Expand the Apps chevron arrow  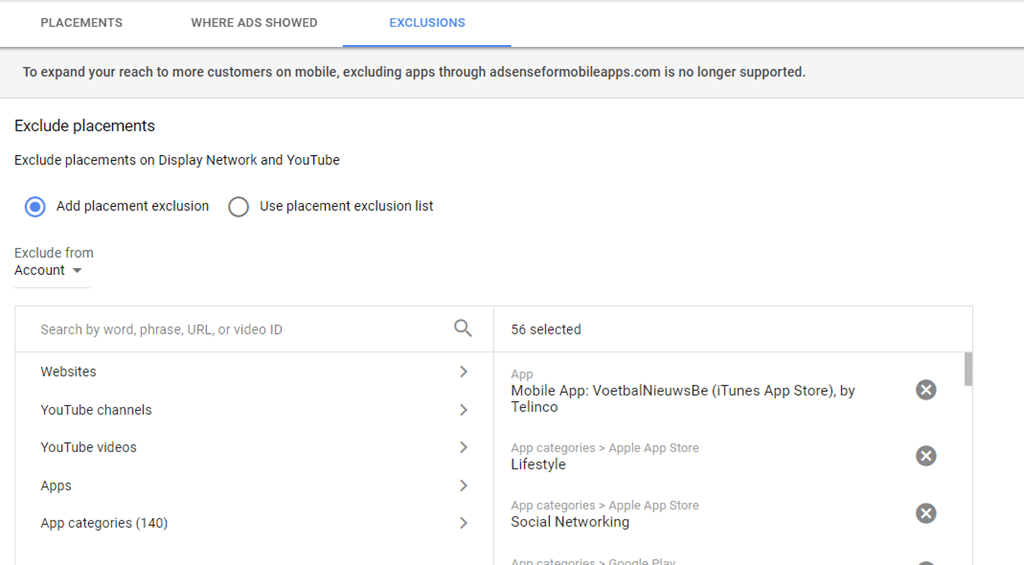coord(463,485)
